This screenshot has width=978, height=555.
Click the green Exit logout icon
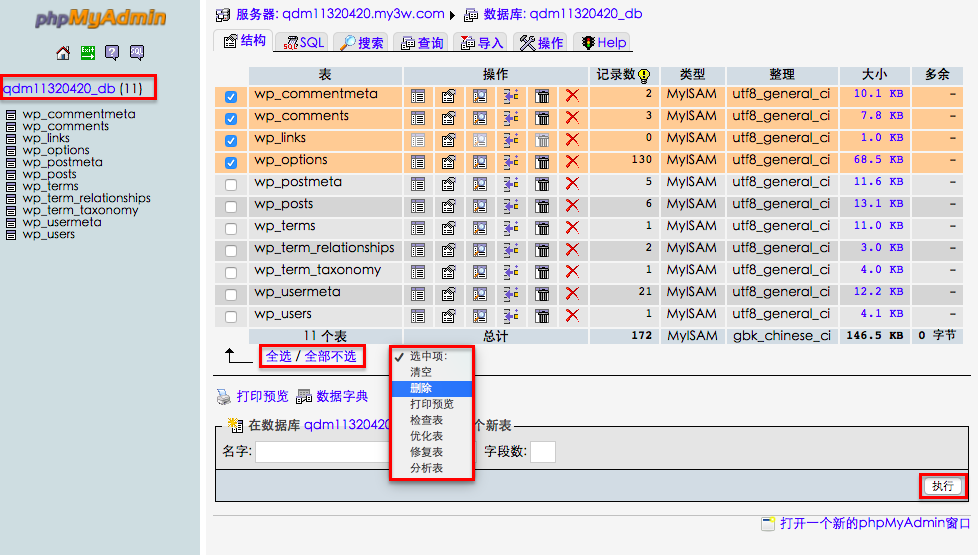[88, 53]
